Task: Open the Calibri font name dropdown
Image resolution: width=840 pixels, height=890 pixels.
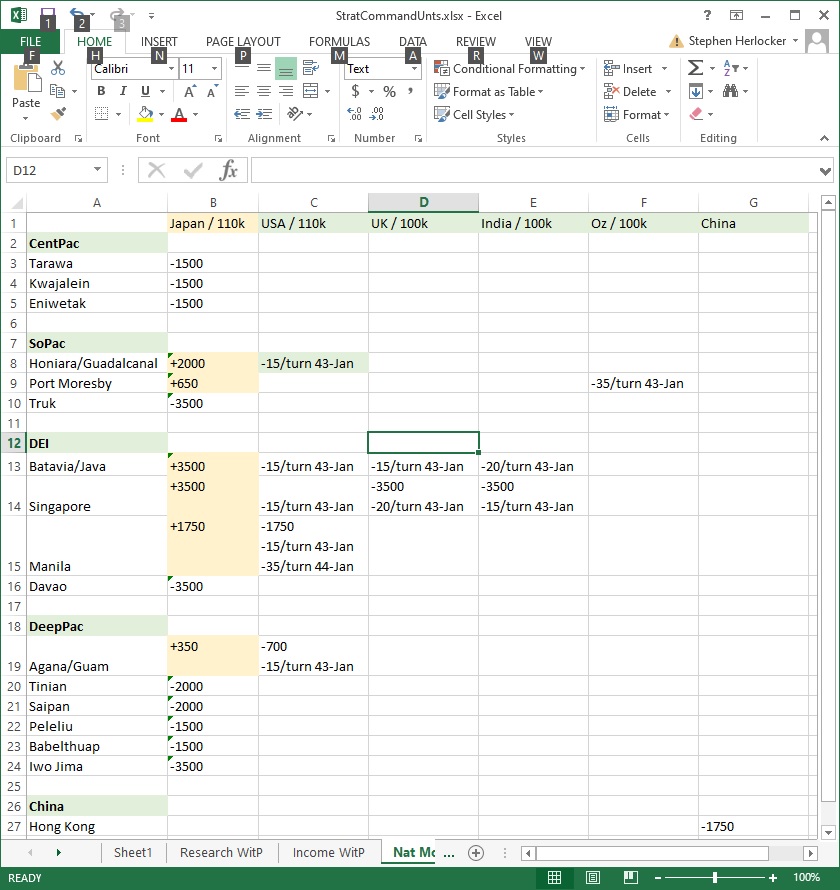Action: click(x=171, y=69)
